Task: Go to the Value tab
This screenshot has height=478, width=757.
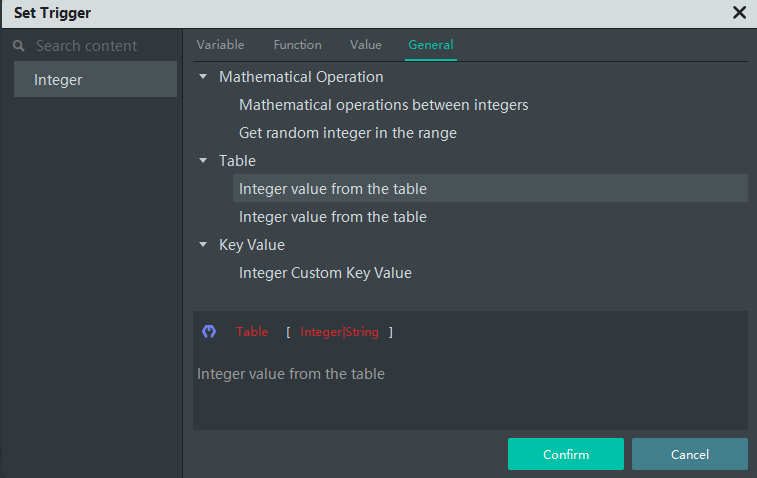Action: 365,45
